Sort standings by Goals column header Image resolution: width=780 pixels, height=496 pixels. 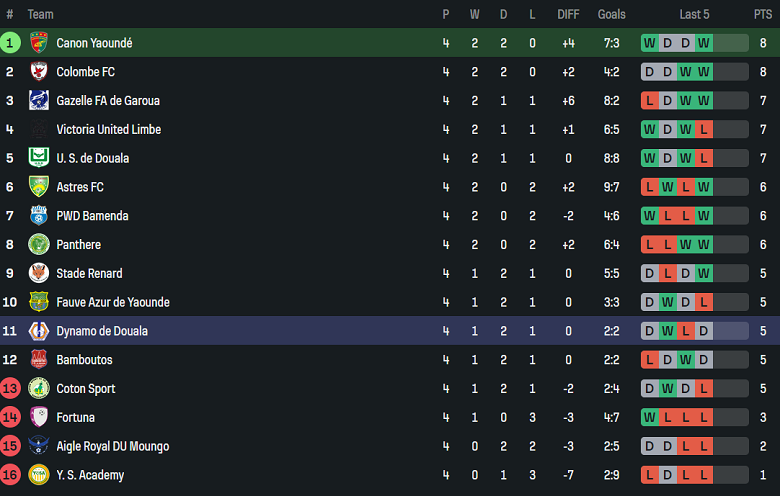pos(611,14)
